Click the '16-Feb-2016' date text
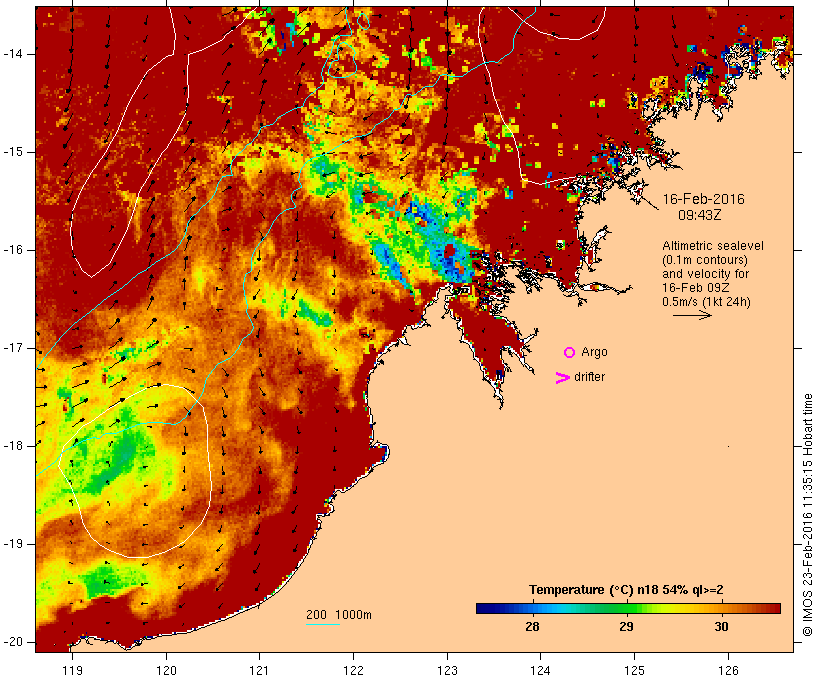The image size is (820, 680). (x=703, y=199)
